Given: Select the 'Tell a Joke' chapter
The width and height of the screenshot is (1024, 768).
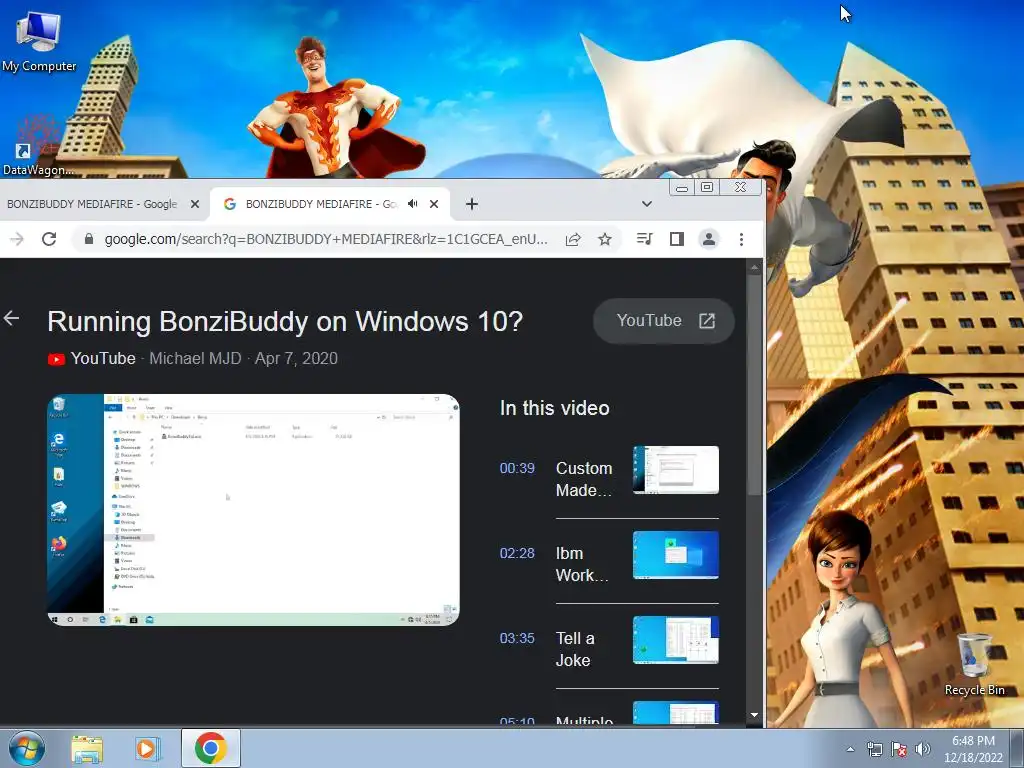Looking at the screenshot, I should [x=575, y=649].
